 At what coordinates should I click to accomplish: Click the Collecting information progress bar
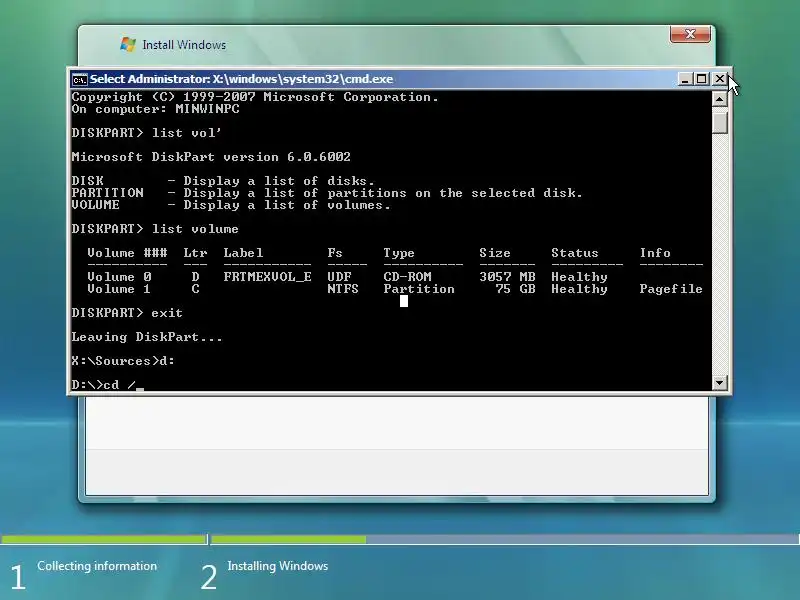click(104, 539)
